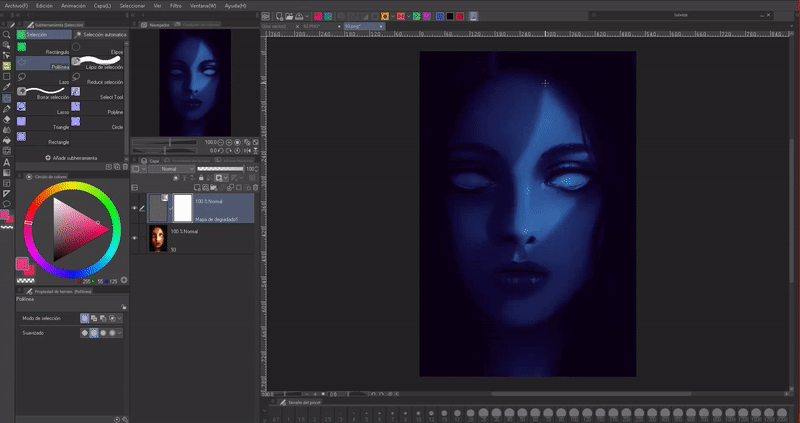Click the layer 93 thumbnail
Viewport: 800px width, 423px height.
[x=157, y=238]
